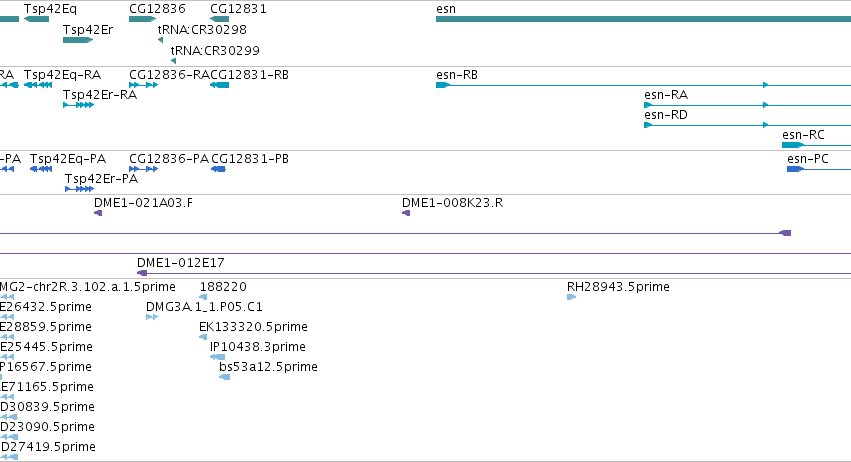Screen dimensions: 851x462
Task: Select the CG12831-PB protein feature
Action: tap(218, 169)
